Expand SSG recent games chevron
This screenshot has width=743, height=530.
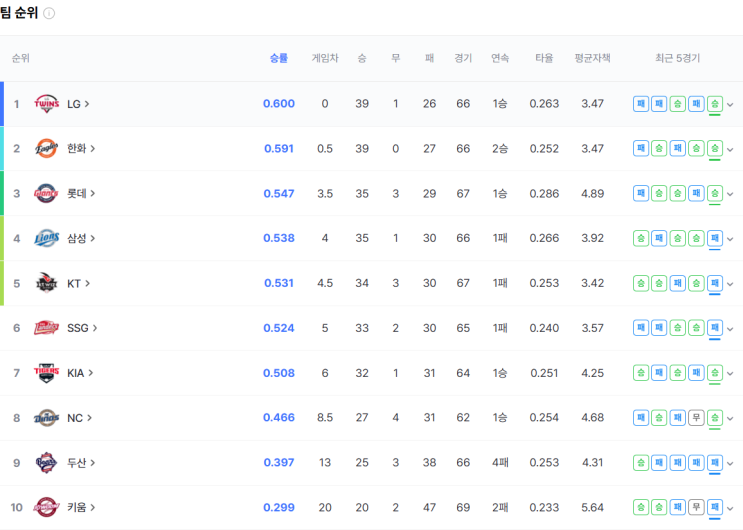pyautogui.click(x=730, y=329)
